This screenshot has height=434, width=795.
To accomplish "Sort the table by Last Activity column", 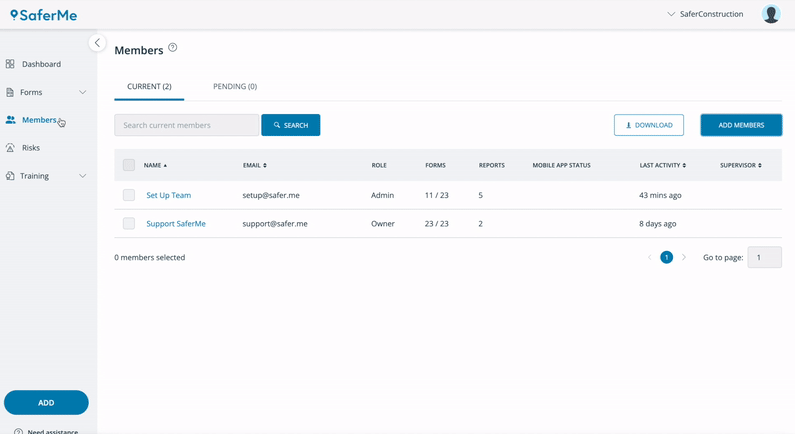I will pos(663,165).
